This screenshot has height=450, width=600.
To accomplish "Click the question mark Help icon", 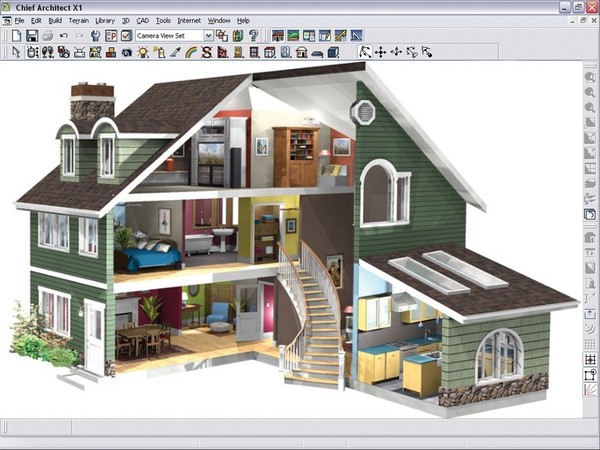I will 254,36.
